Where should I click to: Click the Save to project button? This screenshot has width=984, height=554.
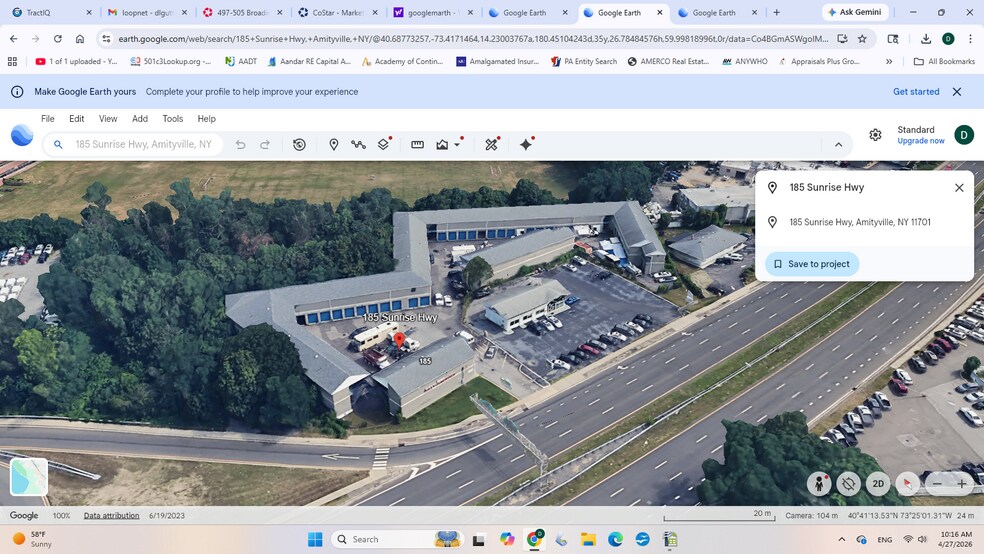(812, 264)
